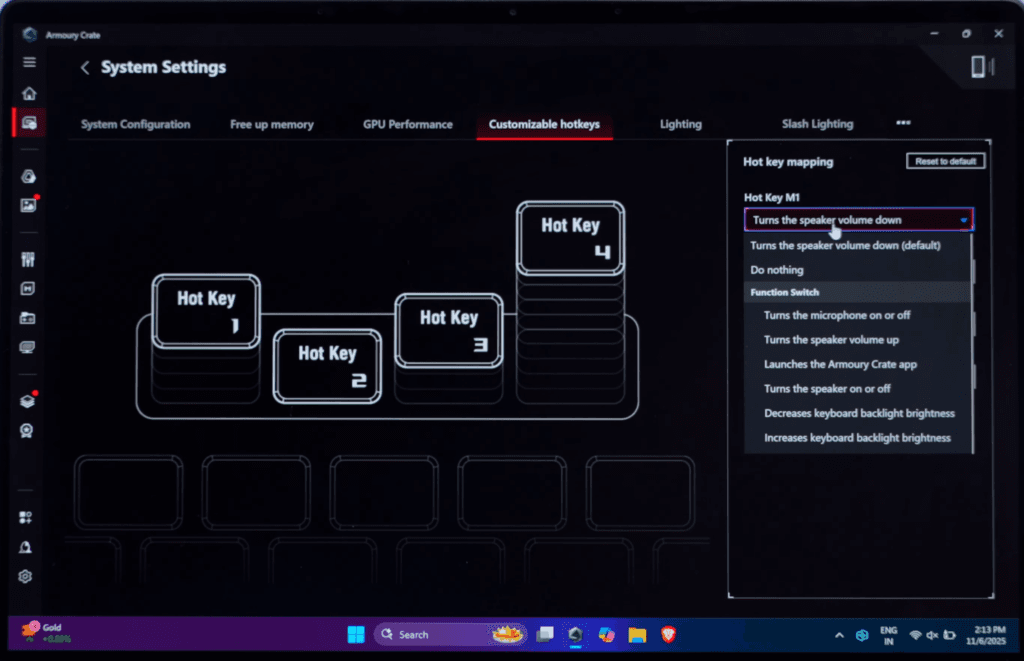The image size is (1024, 661).
Task: Pick the "Do nothing" option
Action: (777, 270)
